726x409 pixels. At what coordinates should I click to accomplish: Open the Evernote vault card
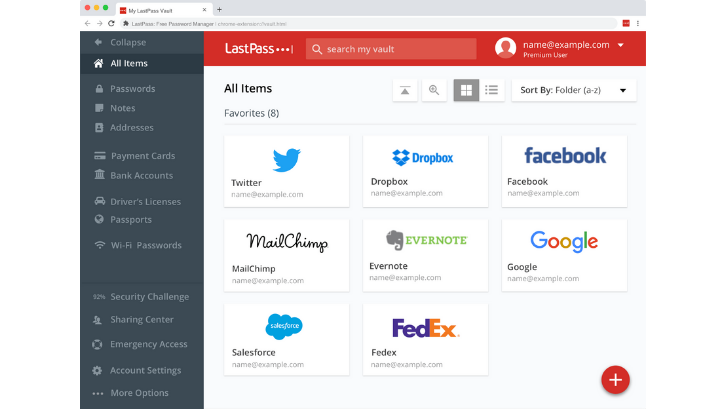tap(426, 256)
